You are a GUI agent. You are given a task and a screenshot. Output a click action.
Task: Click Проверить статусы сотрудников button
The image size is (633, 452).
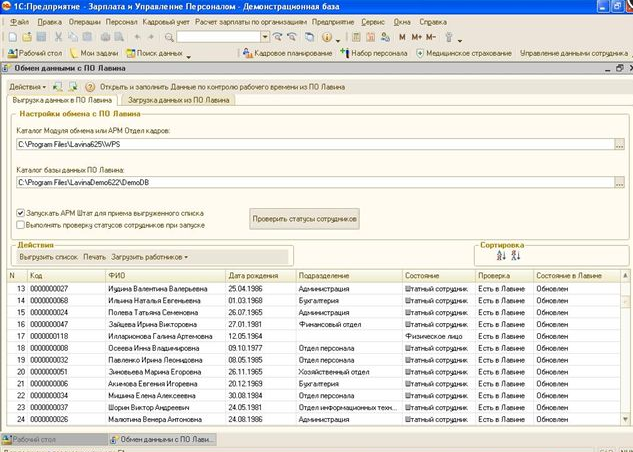point(304,218)
